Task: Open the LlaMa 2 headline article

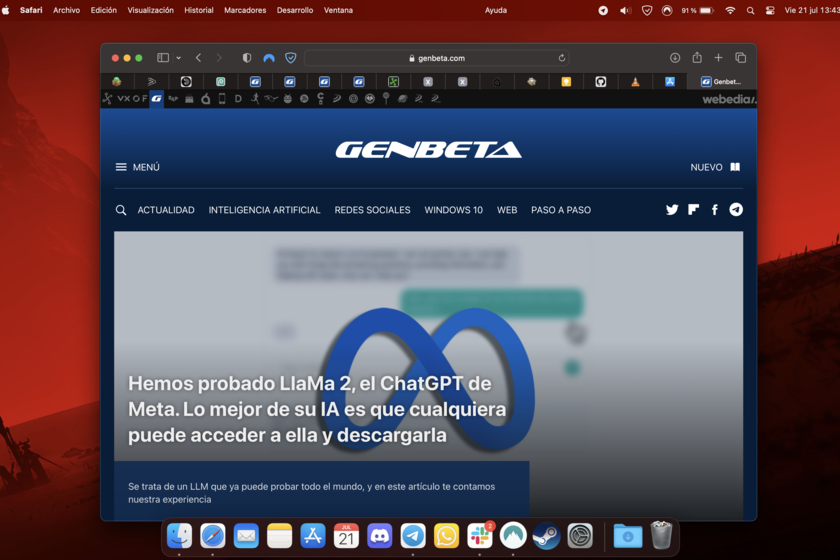Action: pos(317,409)
